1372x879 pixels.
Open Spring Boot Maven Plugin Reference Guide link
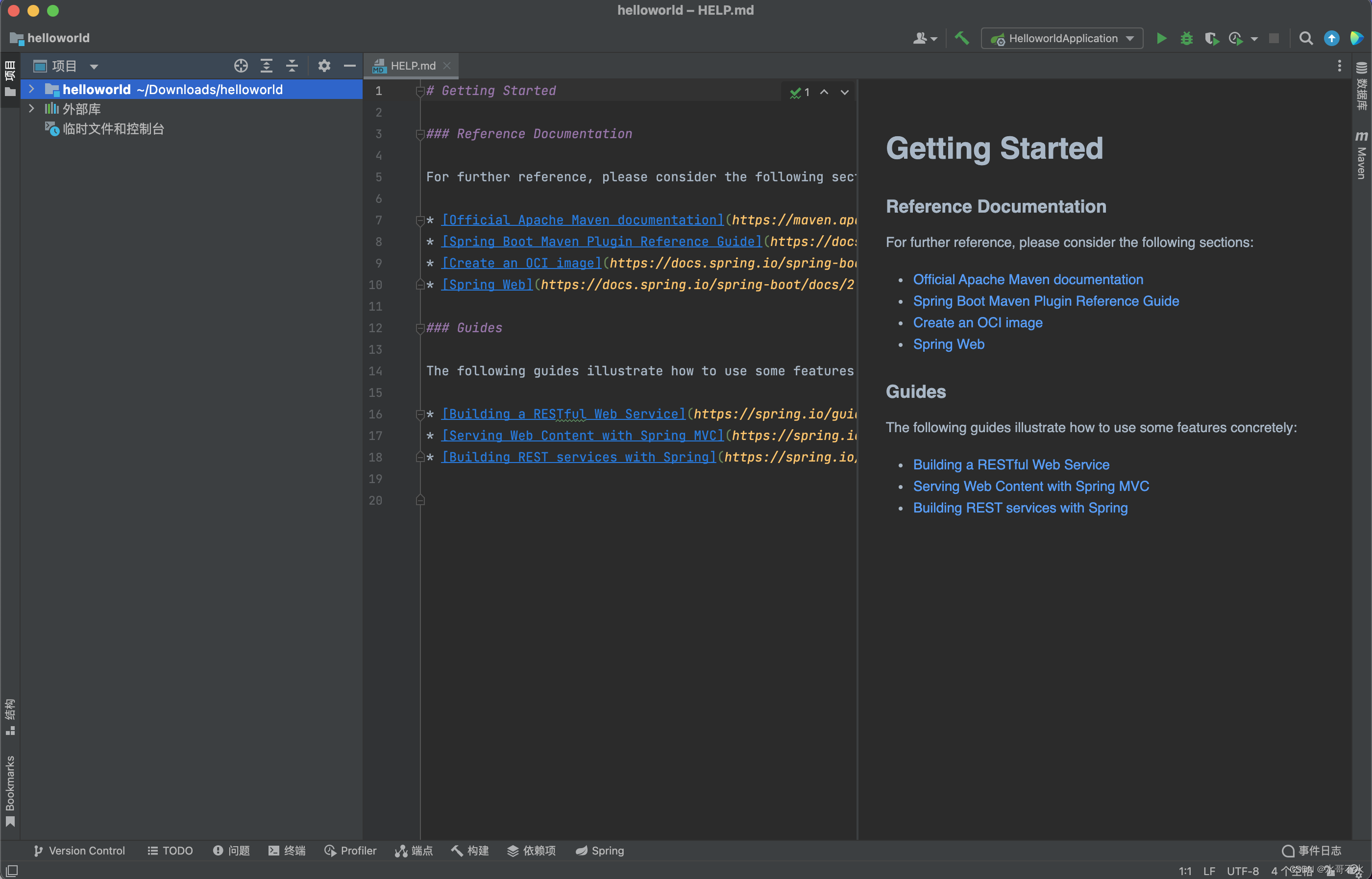pos(1046,301)
